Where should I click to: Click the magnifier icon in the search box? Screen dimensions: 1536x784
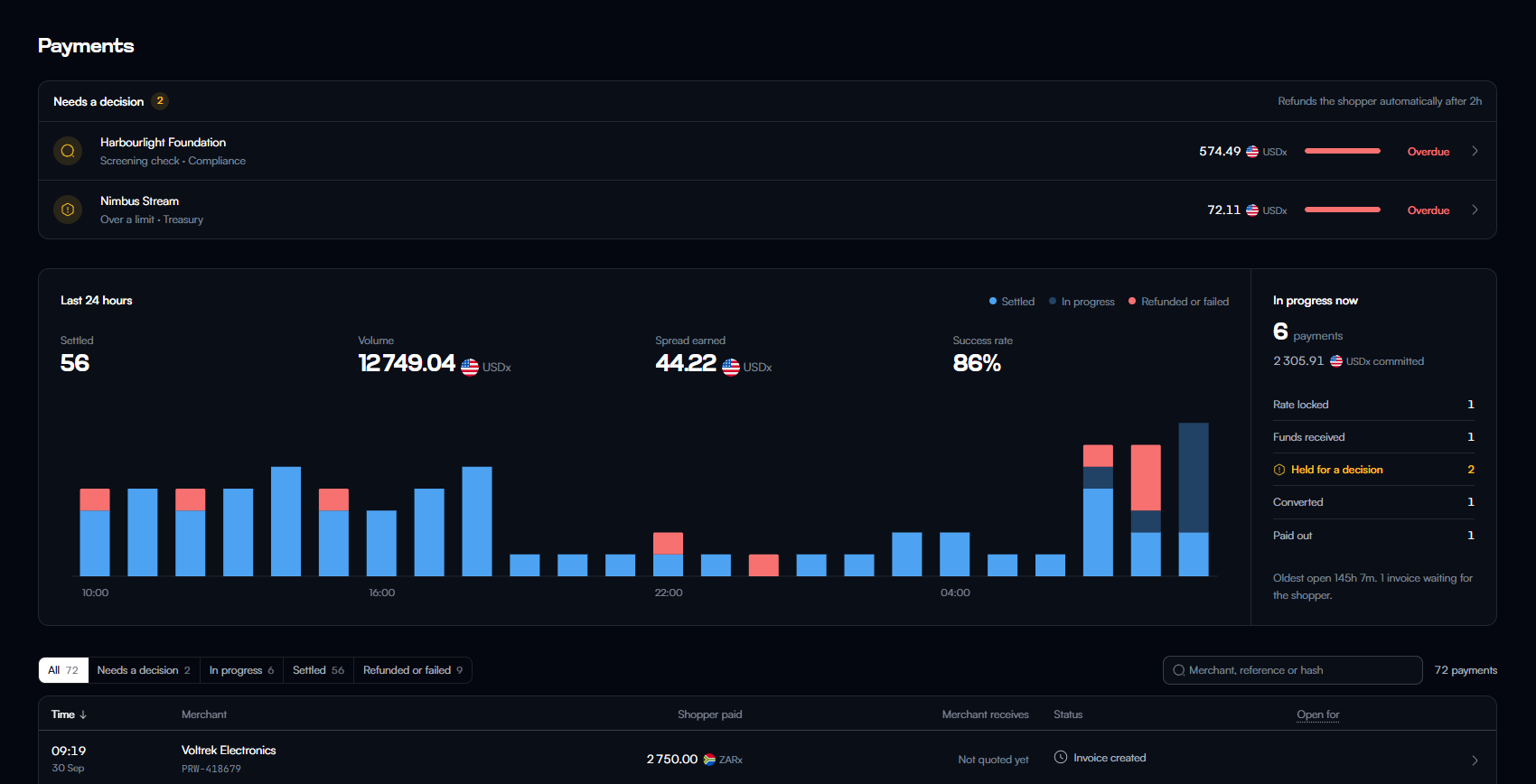tap(1179, 670)
